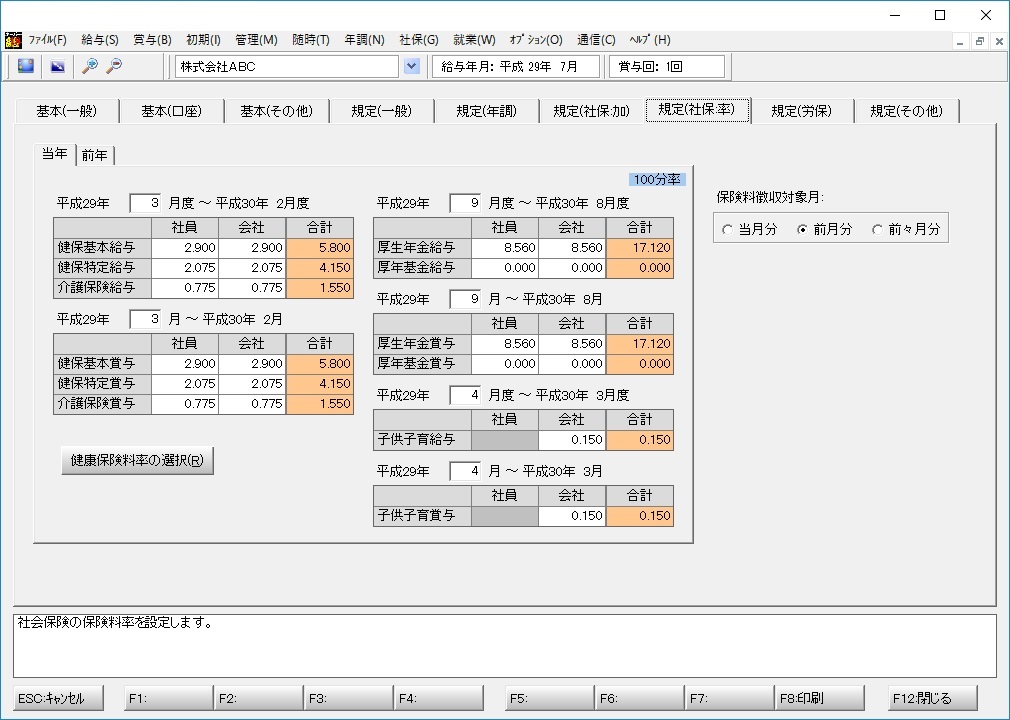
Task: Click 介護保険賞与 会社 rate cell
Action: (252, 404)
